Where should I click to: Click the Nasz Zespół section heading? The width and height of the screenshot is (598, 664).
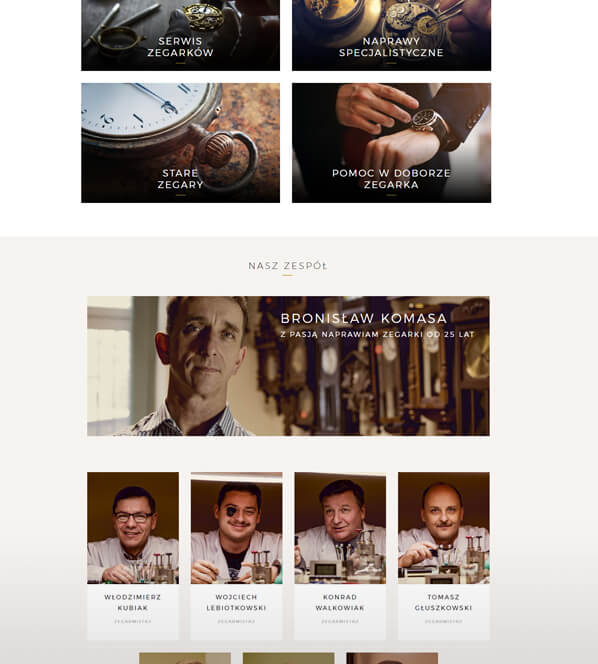pyautogui.click(x=288, y=266)
